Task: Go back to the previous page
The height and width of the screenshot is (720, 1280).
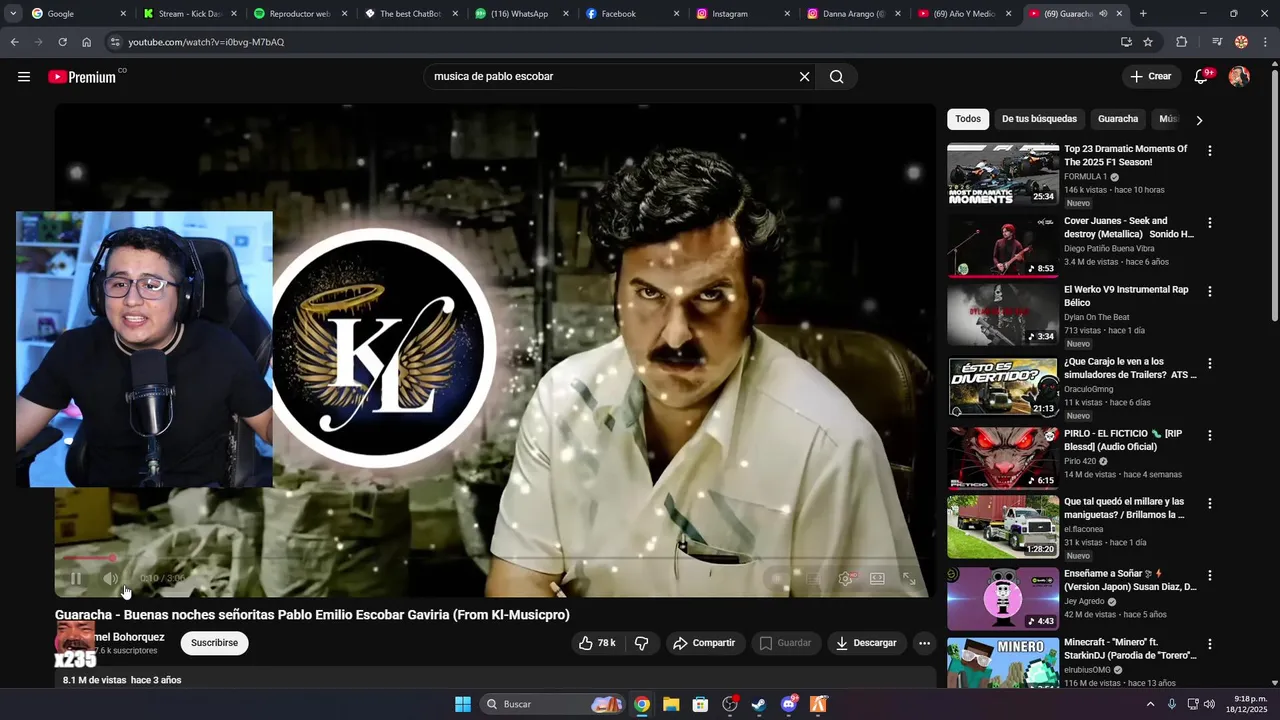Action: pos(14,42)
